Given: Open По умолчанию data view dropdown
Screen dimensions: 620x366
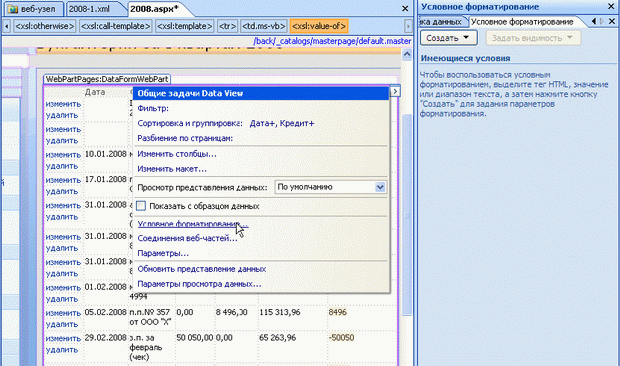Looking at the screenshot, I should coord(330,187).
